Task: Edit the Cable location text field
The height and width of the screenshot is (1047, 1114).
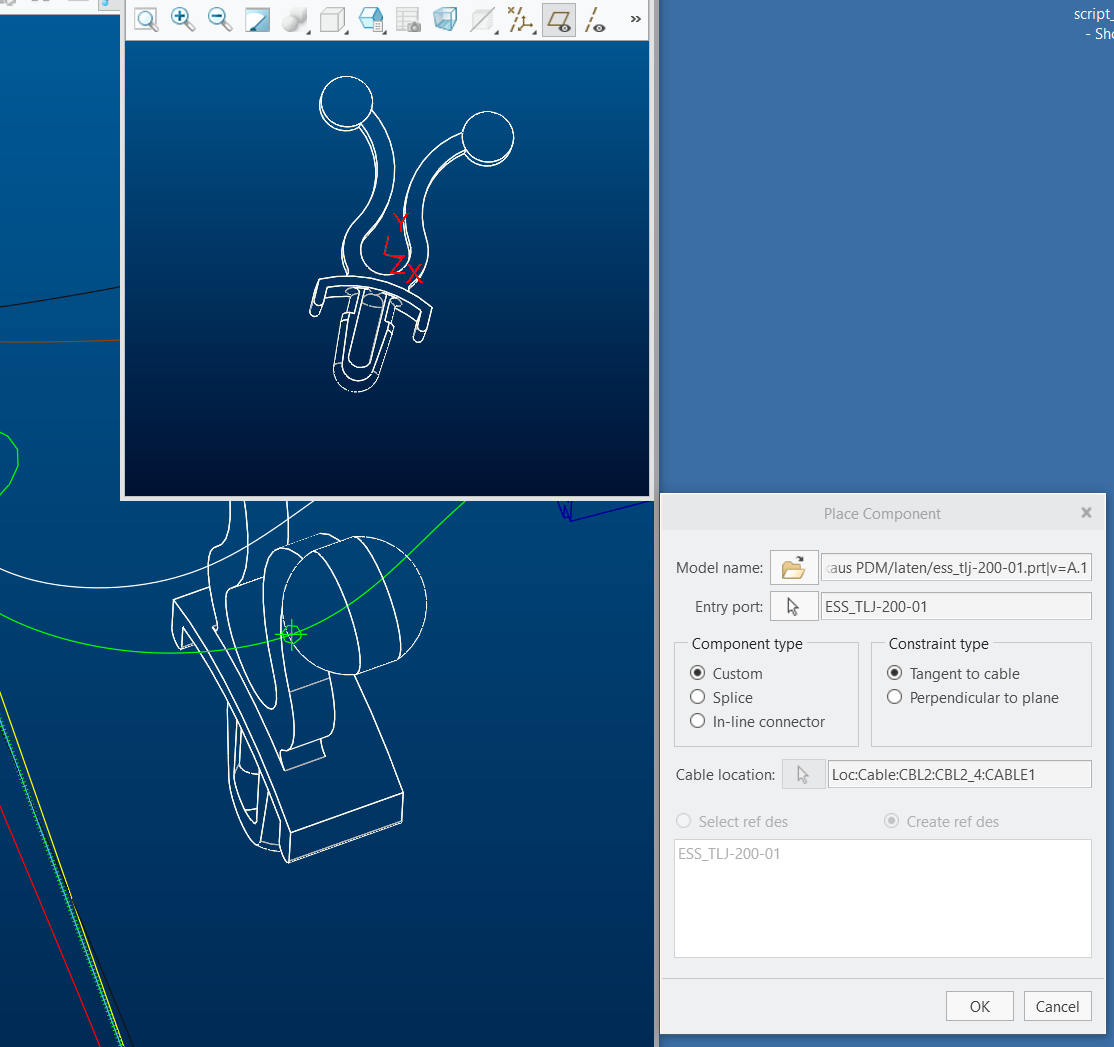Action: point(959,773)
